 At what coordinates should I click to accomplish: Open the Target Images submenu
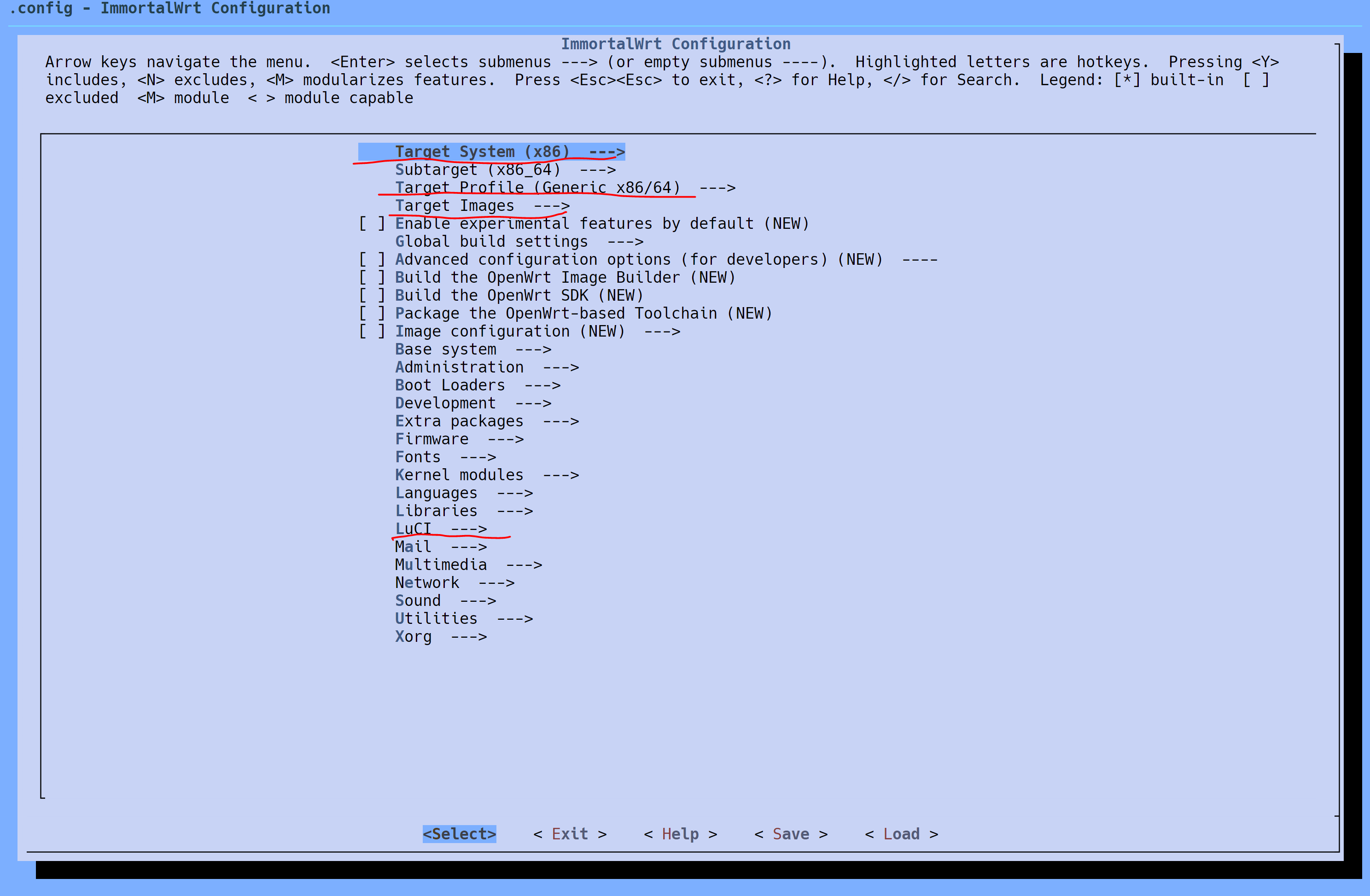click(483, 205)
